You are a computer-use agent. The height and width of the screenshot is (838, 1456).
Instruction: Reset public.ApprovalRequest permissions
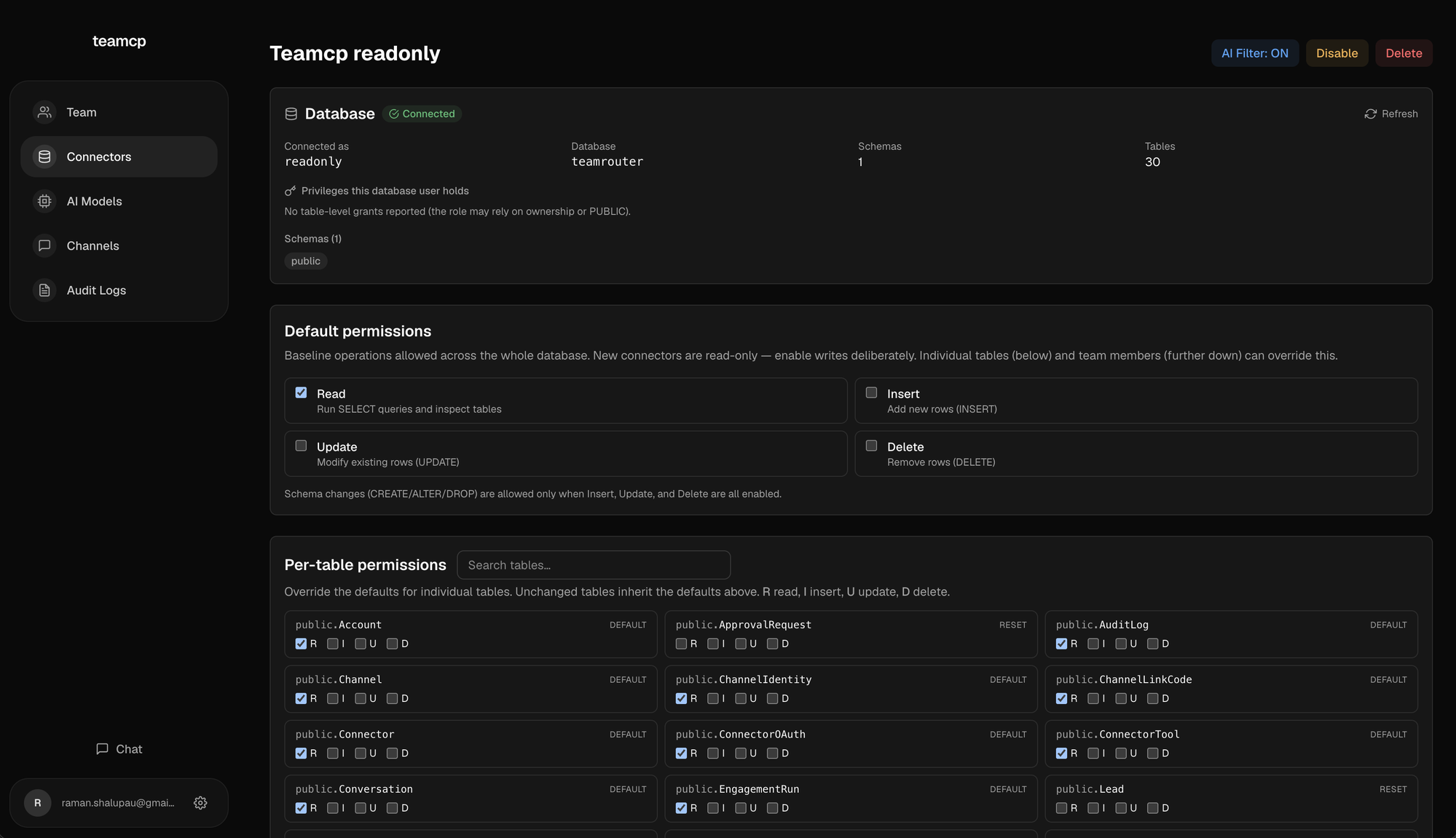pos(1012,625)
